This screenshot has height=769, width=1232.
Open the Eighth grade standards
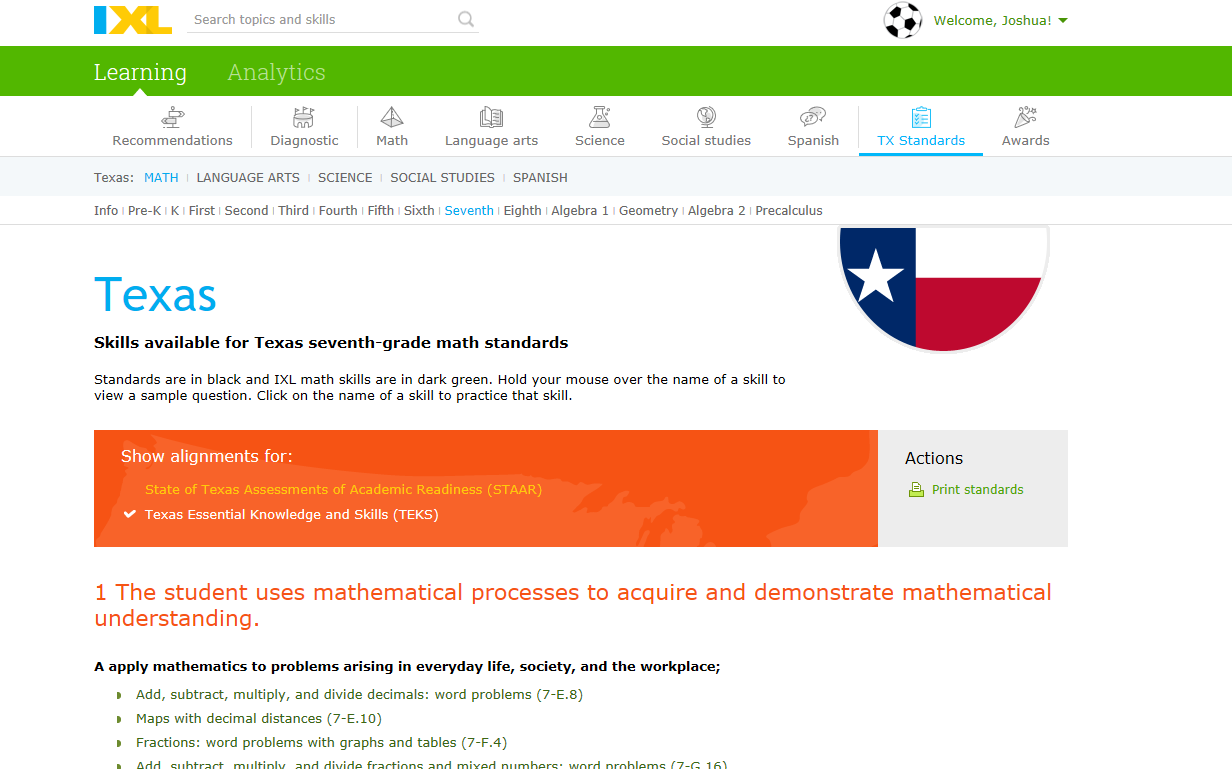point(522,210)
